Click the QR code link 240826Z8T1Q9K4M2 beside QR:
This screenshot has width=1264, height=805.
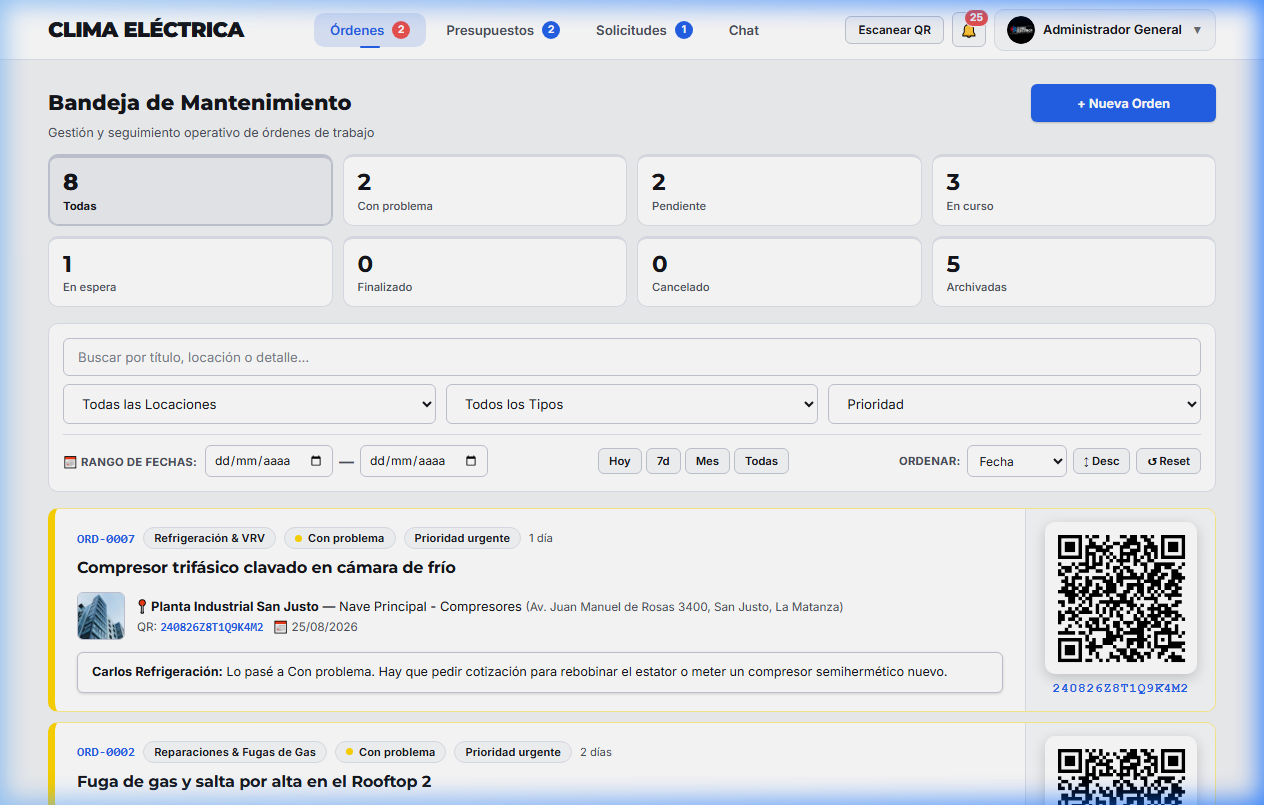coord(212,627)
